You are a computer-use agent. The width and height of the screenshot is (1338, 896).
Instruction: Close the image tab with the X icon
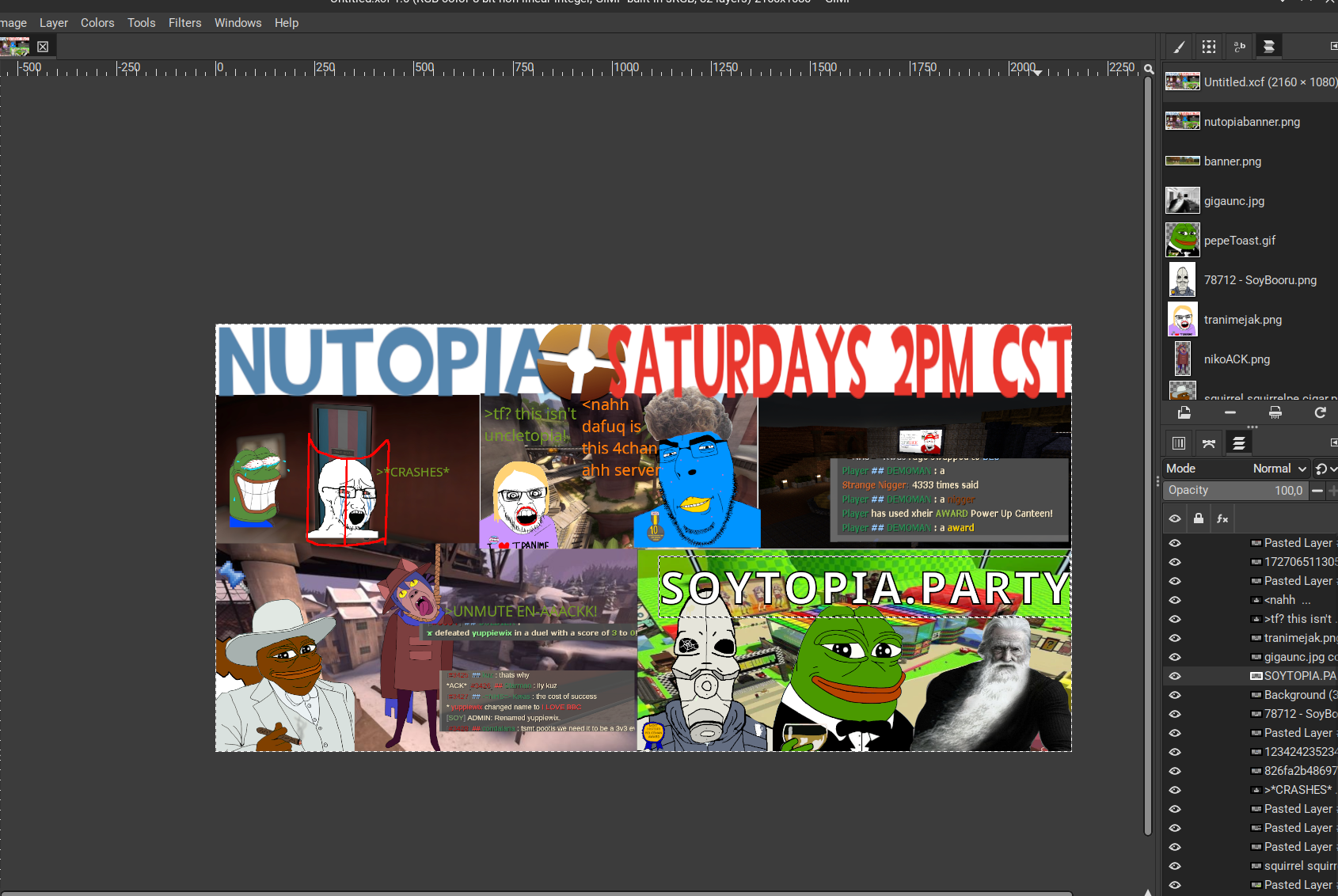[43, 47]
